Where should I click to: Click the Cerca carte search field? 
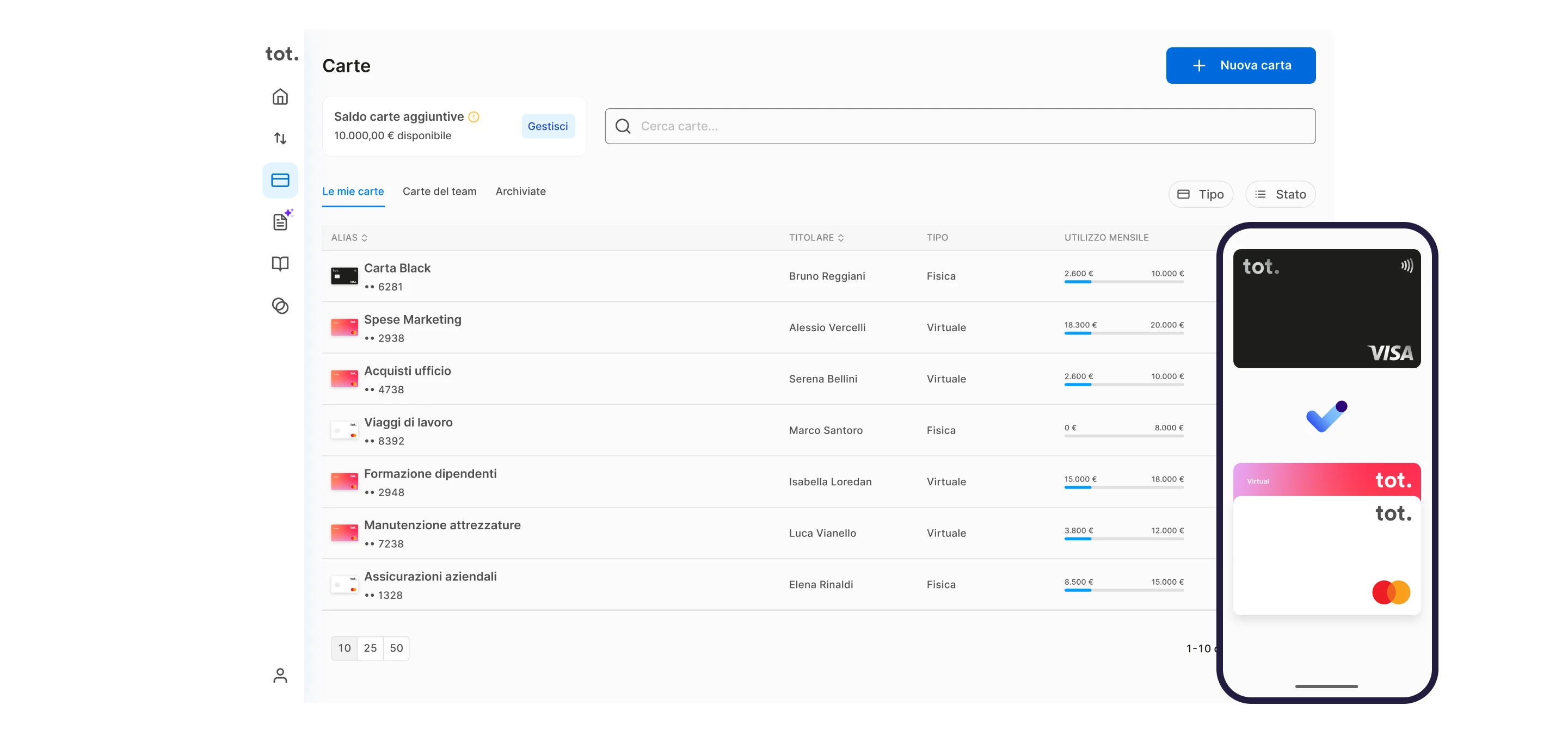(960, 127)
